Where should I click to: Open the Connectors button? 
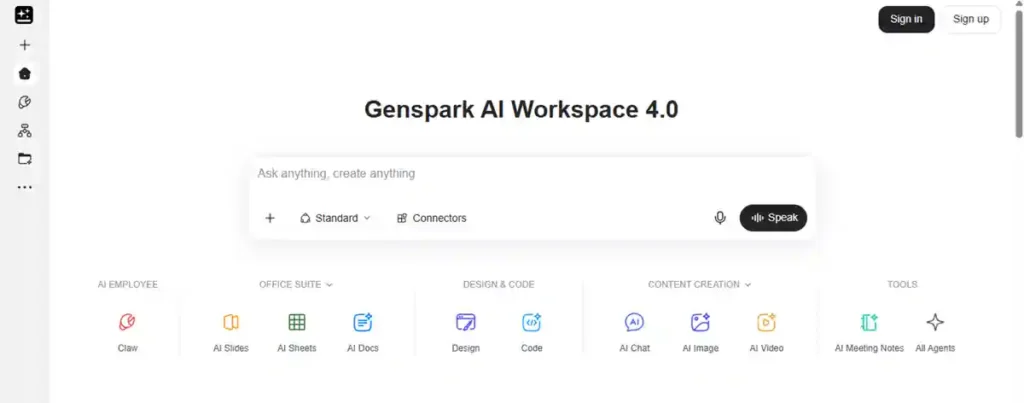coord(431,218)
